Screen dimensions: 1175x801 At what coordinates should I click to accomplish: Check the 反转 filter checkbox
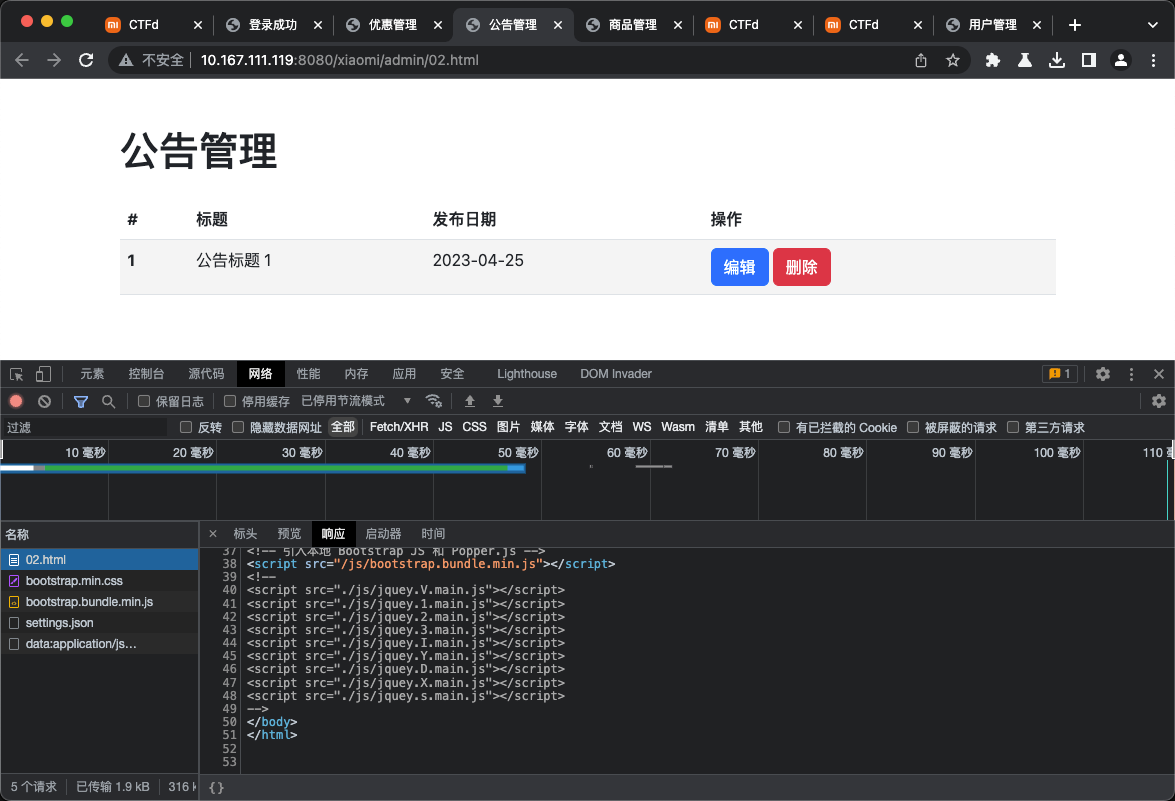(185, 427)
